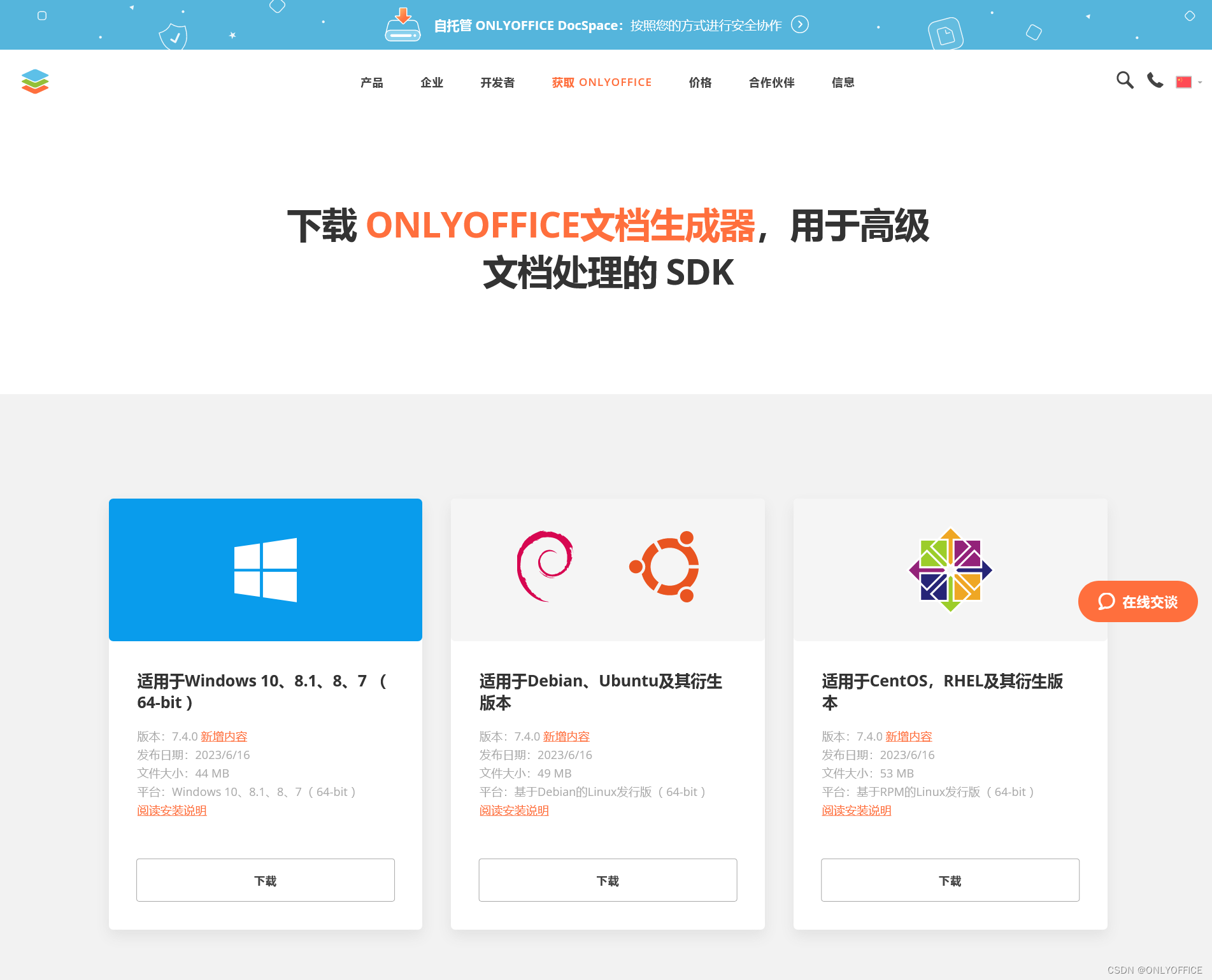Open the 在线交谈 chat button

tap(1137, 601)
